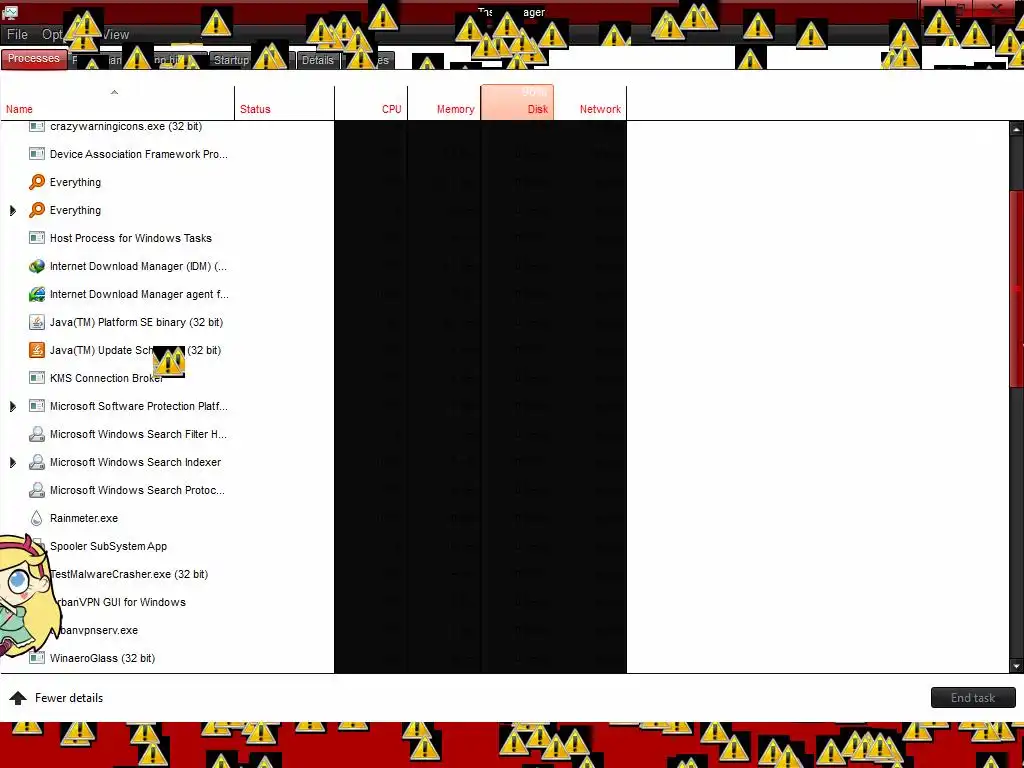Select Java(TM) Platform SE binary name
Image resolution: width=1024 pixels, height=768 pixels.
coord(136,323)
